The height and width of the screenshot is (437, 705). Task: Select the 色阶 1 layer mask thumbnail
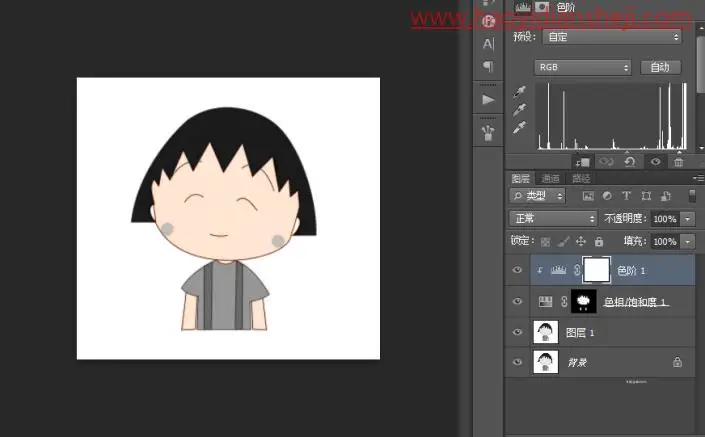click(x=597, y=270)
